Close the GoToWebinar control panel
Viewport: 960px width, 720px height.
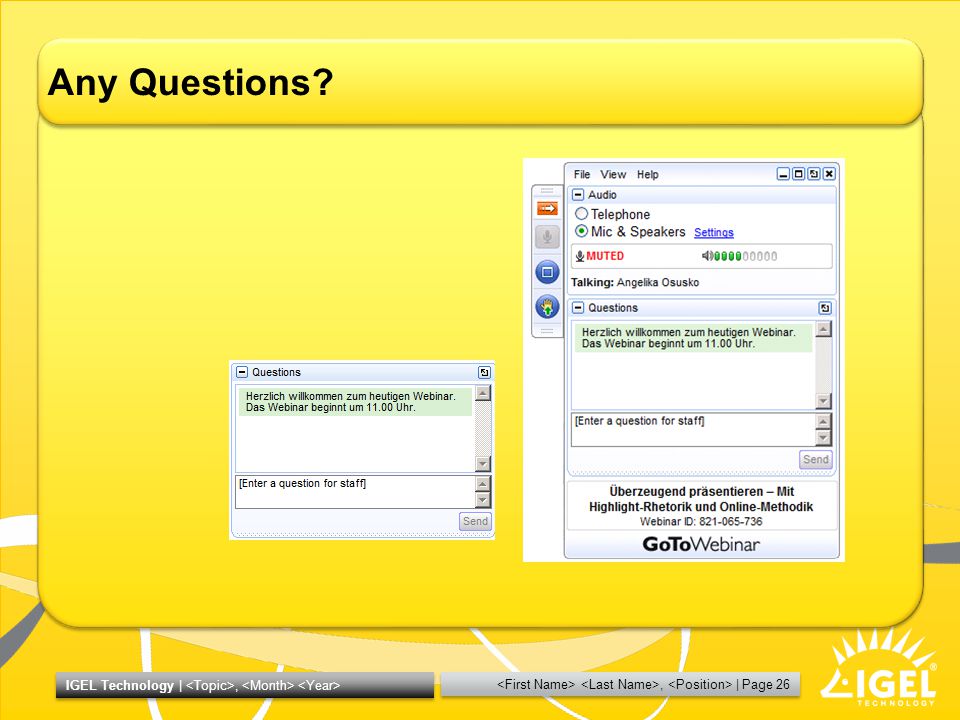click(829, 174)
